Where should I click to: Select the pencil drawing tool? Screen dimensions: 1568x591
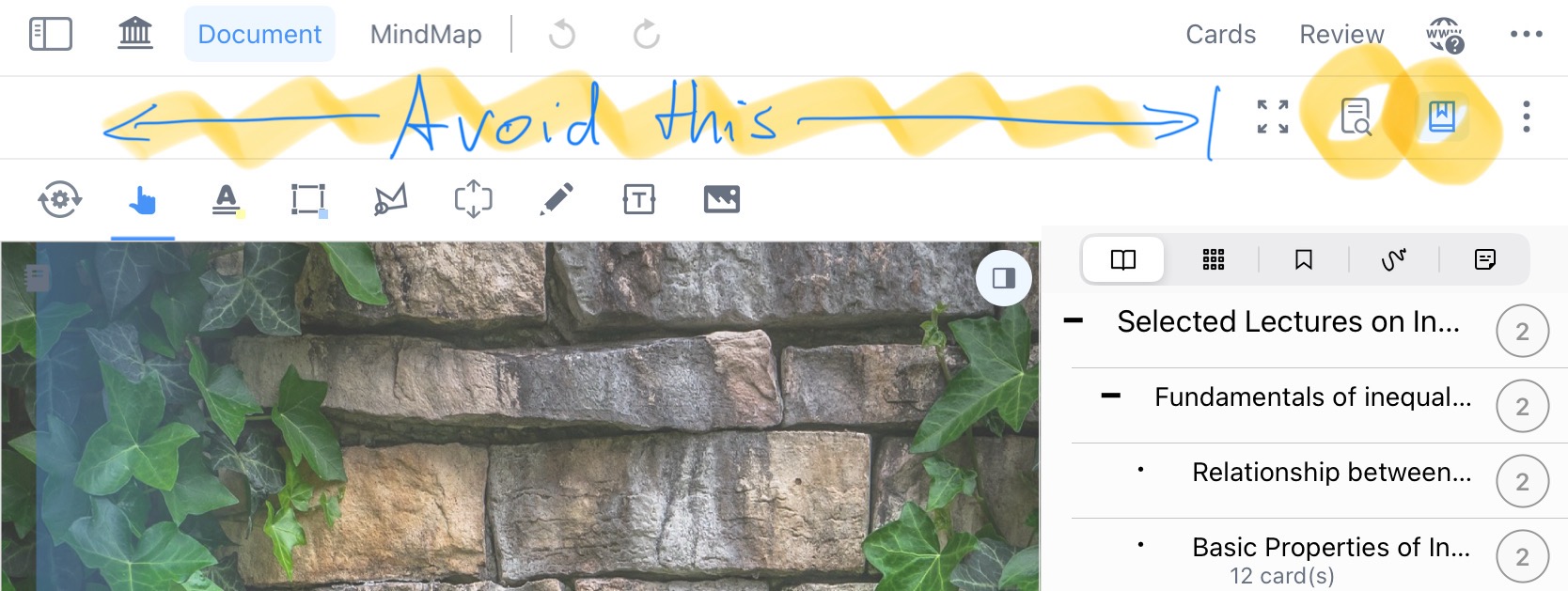click(557, 199)
